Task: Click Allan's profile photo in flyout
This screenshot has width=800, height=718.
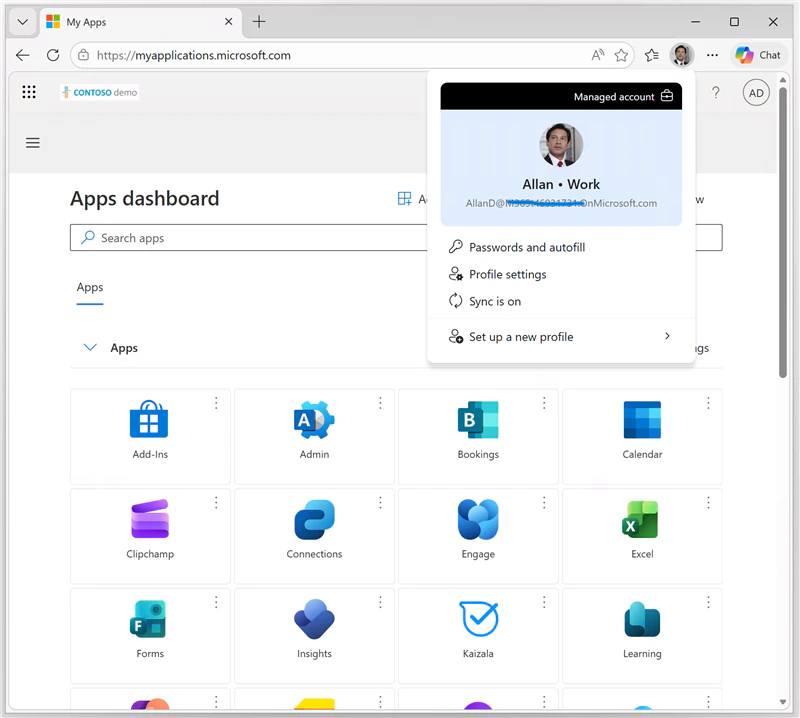Action: (x=561, y=144)
